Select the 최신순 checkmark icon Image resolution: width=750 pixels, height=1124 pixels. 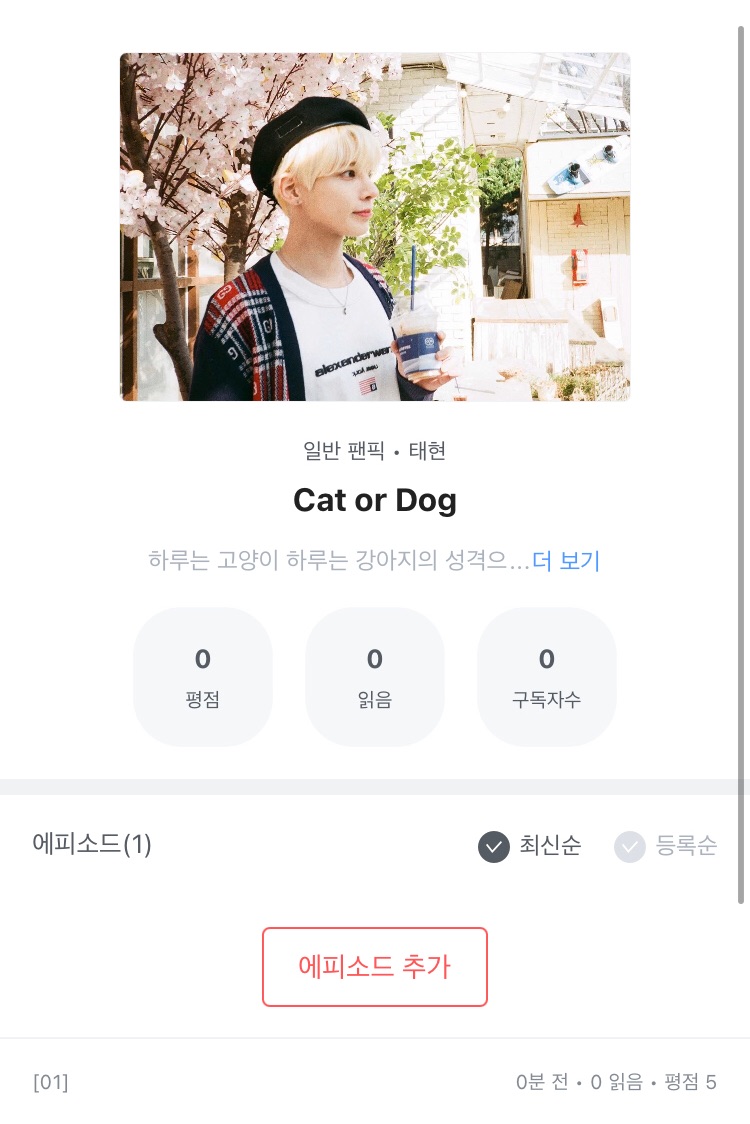(494, 847)
